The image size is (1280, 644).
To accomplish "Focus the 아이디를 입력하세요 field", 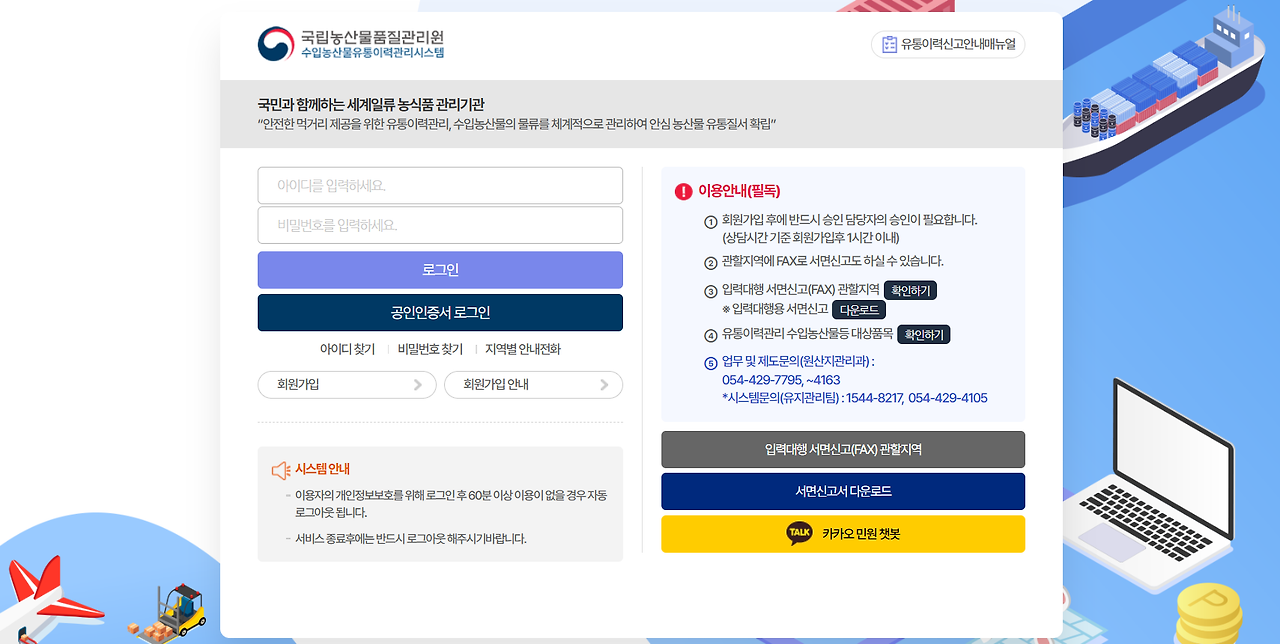I will click(440, 186).
